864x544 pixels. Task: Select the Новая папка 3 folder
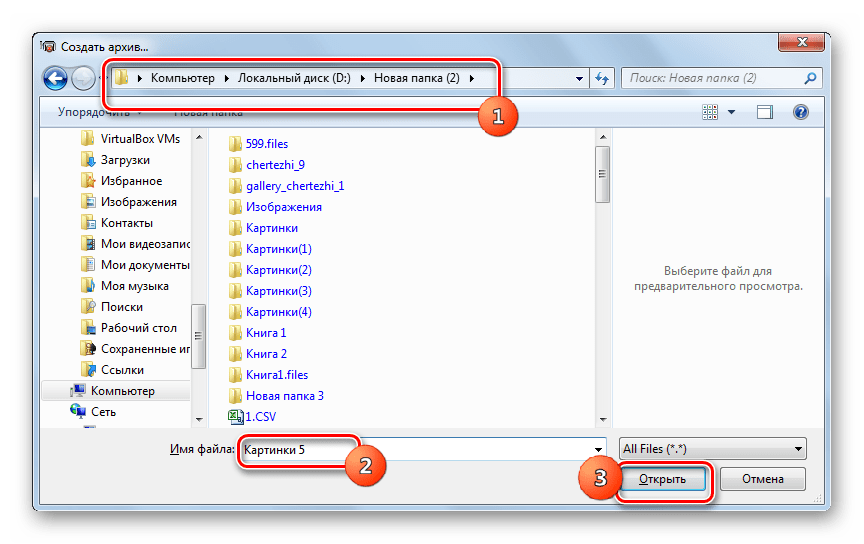pyautogui.click(x=285, y=396)
